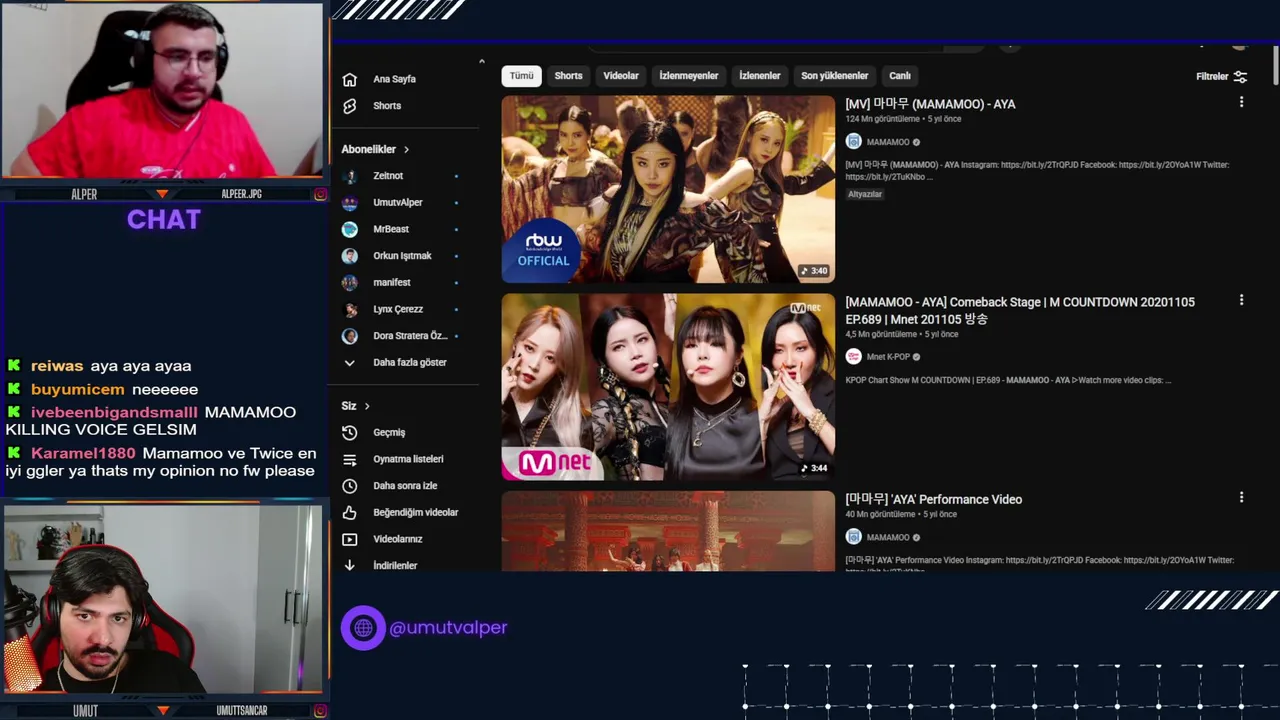Click the Karamel1880 chat username

83,454
